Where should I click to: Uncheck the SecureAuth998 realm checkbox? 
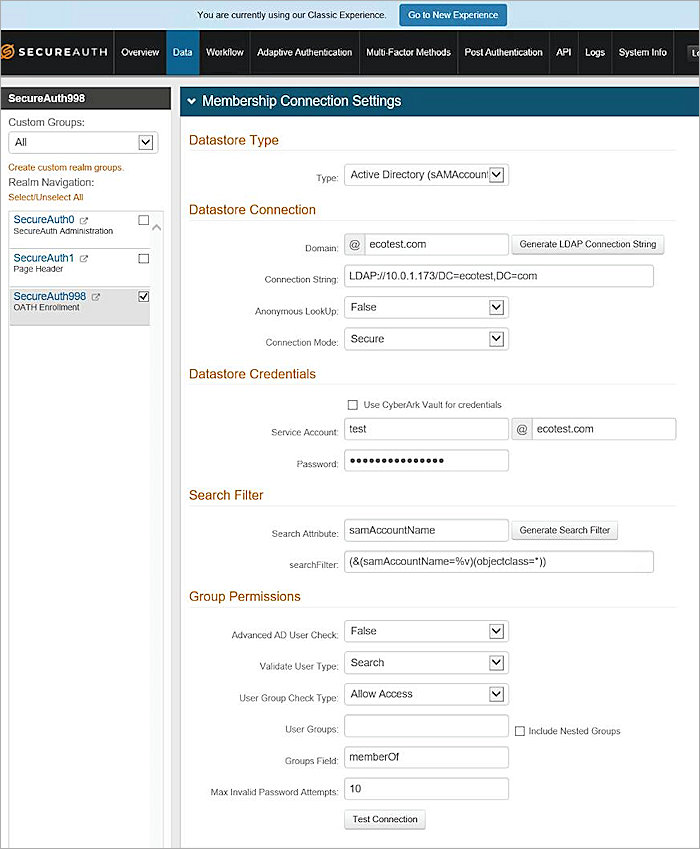(144, 297)
